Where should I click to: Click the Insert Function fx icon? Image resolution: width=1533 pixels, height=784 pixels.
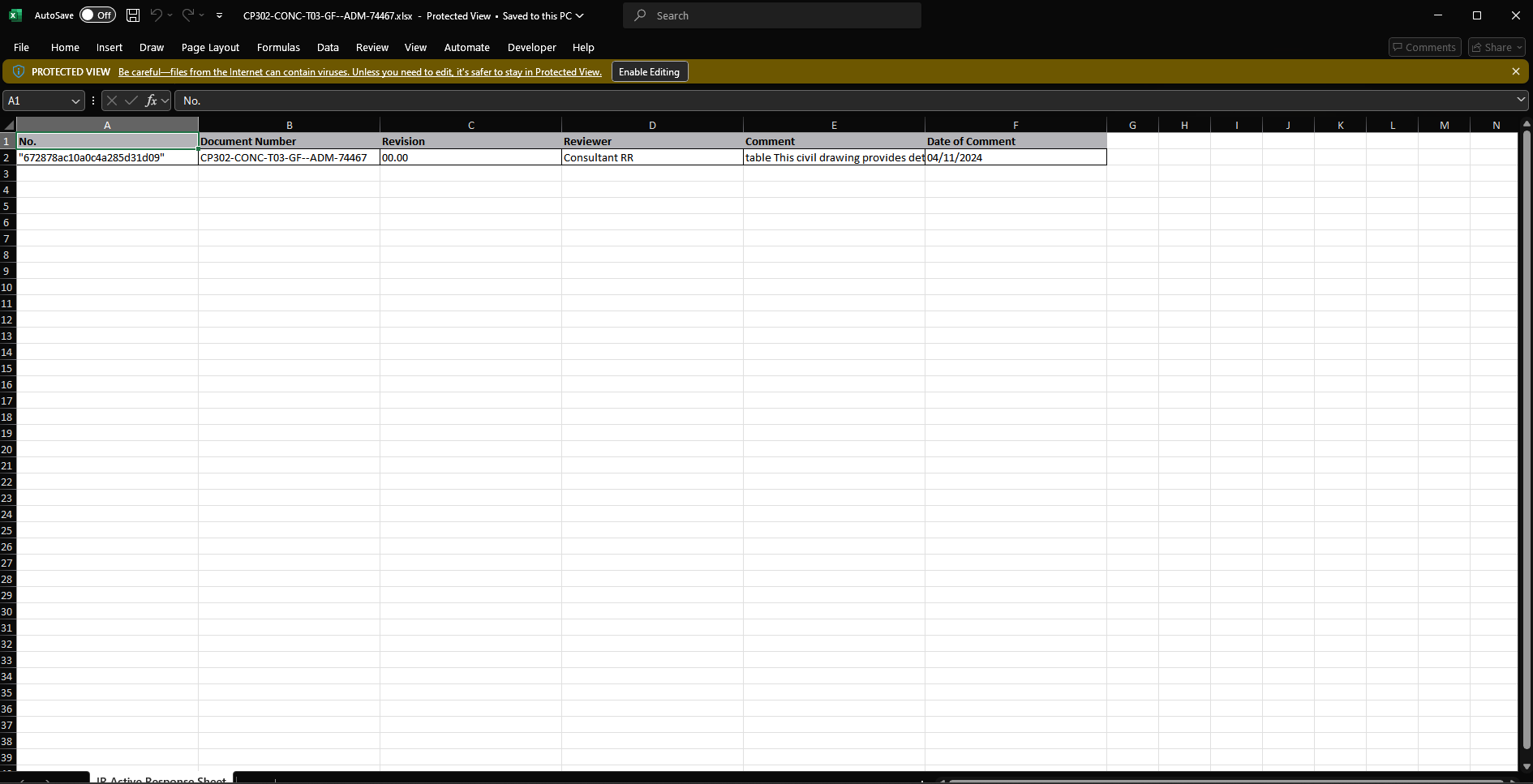151,101
